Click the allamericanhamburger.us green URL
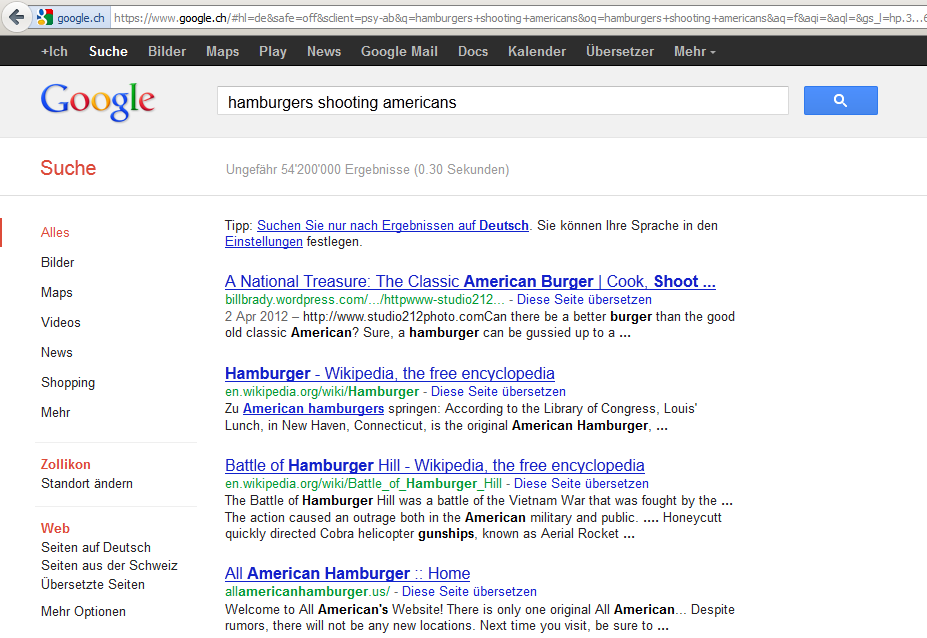Image resolution: width=927 pixels, height=638 pixels. point(307,591)
